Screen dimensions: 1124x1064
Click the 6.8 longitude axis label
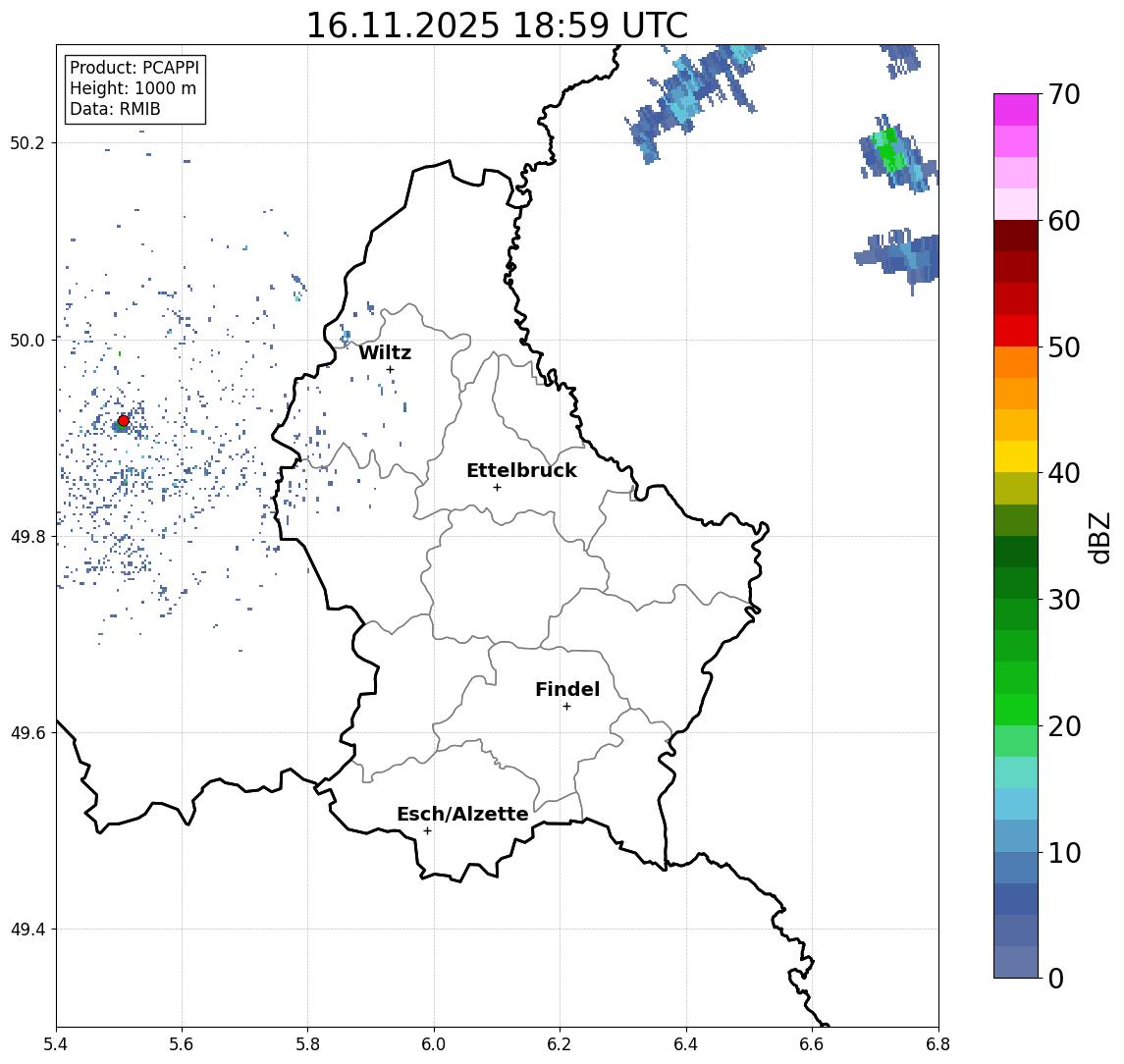pyautogui.click(x=937, y=1044)
